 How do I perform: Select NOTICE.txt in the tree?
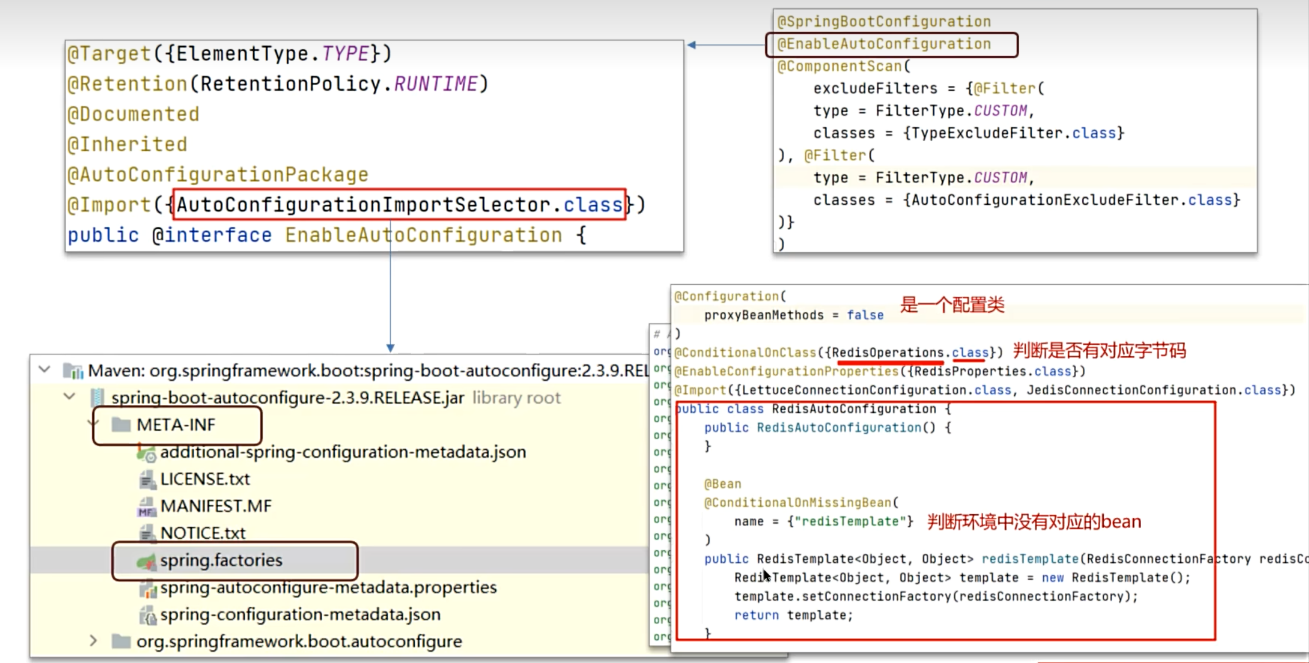coord(203,533)
